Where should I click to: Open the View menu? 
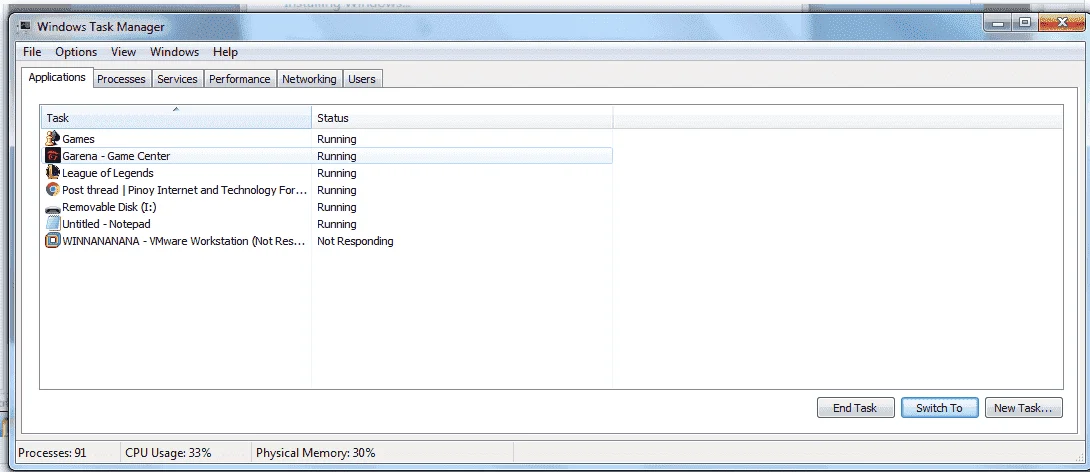(124, 52)
